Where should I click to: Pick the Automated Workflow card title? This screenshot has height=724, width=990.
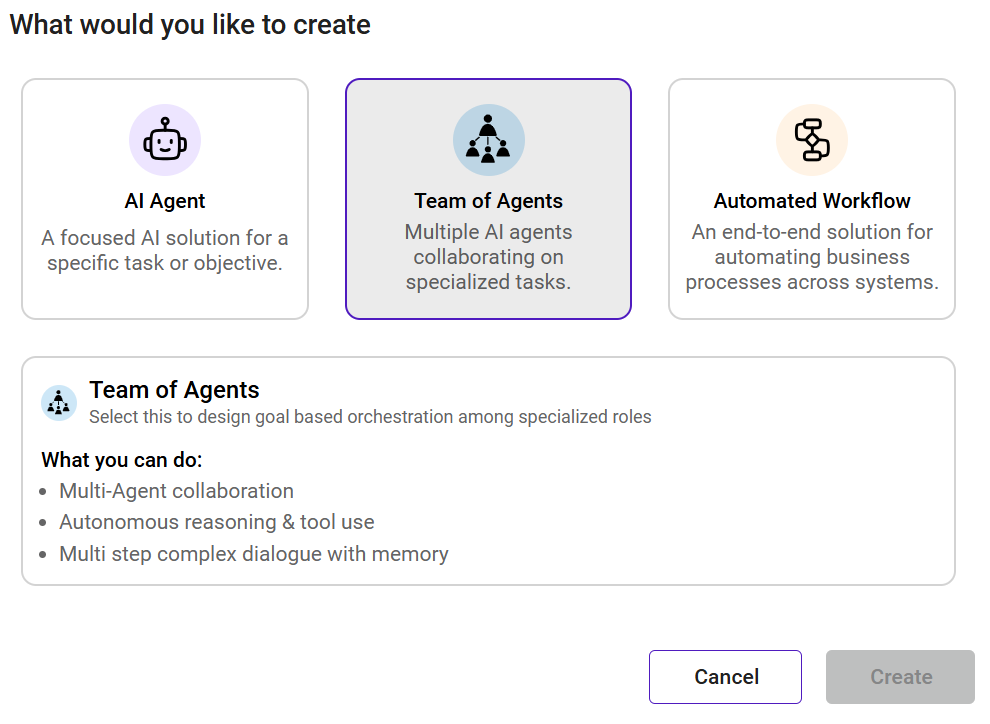point(811,201)
